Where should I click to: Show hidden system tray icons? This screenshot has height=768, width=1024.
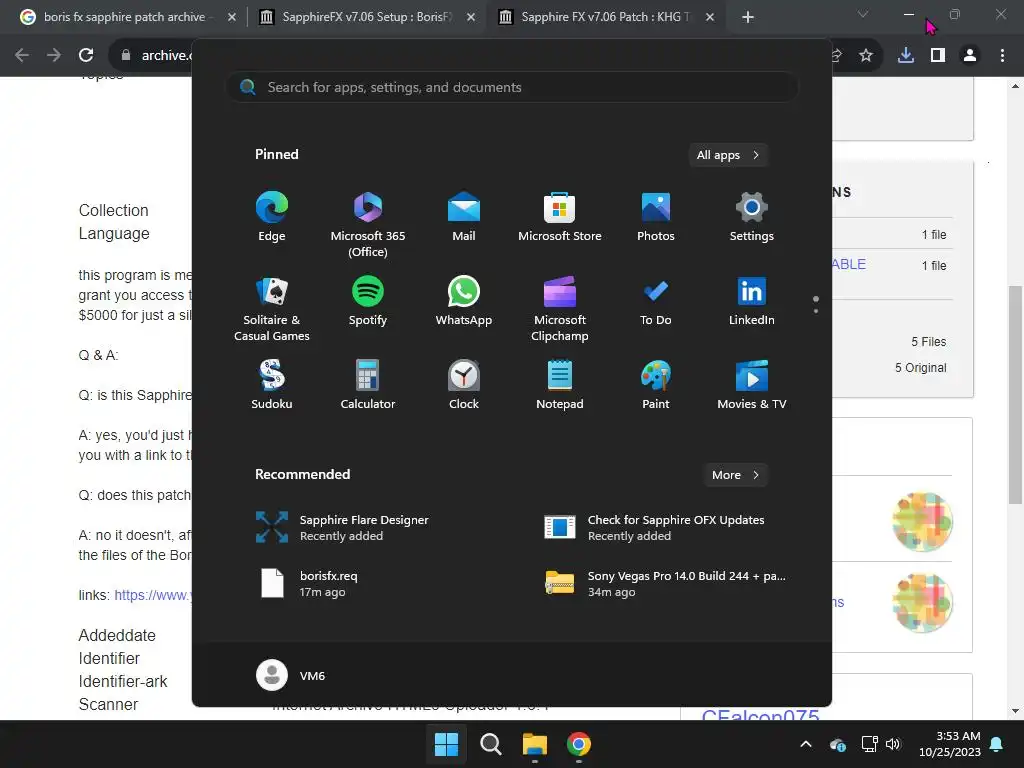806,744
